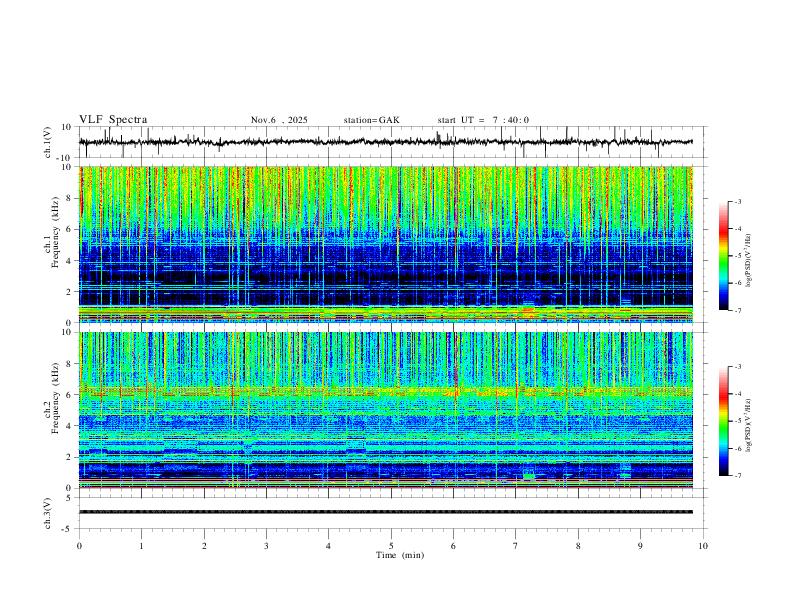
Task: Click the "7" tick on Time axis
Action: [x=516, y=546]
